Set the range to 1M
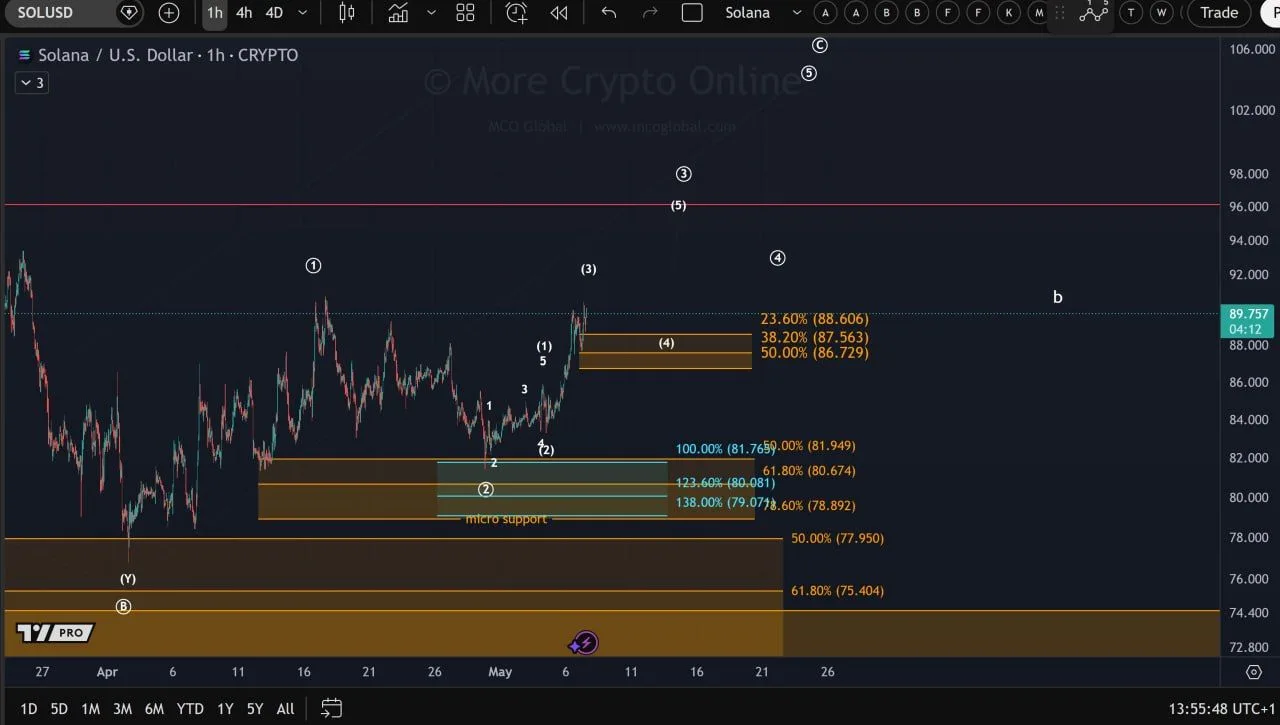Image resolution: width=1280 pixels, height=725 pixels. pos(90,709)
